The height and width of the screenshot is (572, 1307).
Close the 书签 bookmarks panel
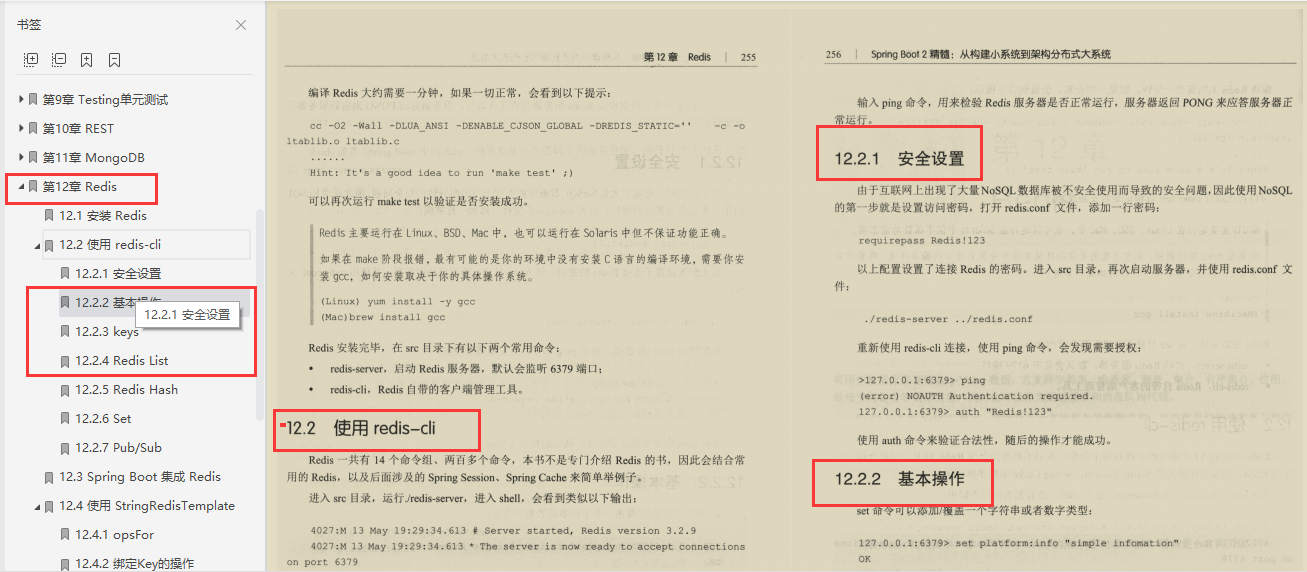[240, 25]
